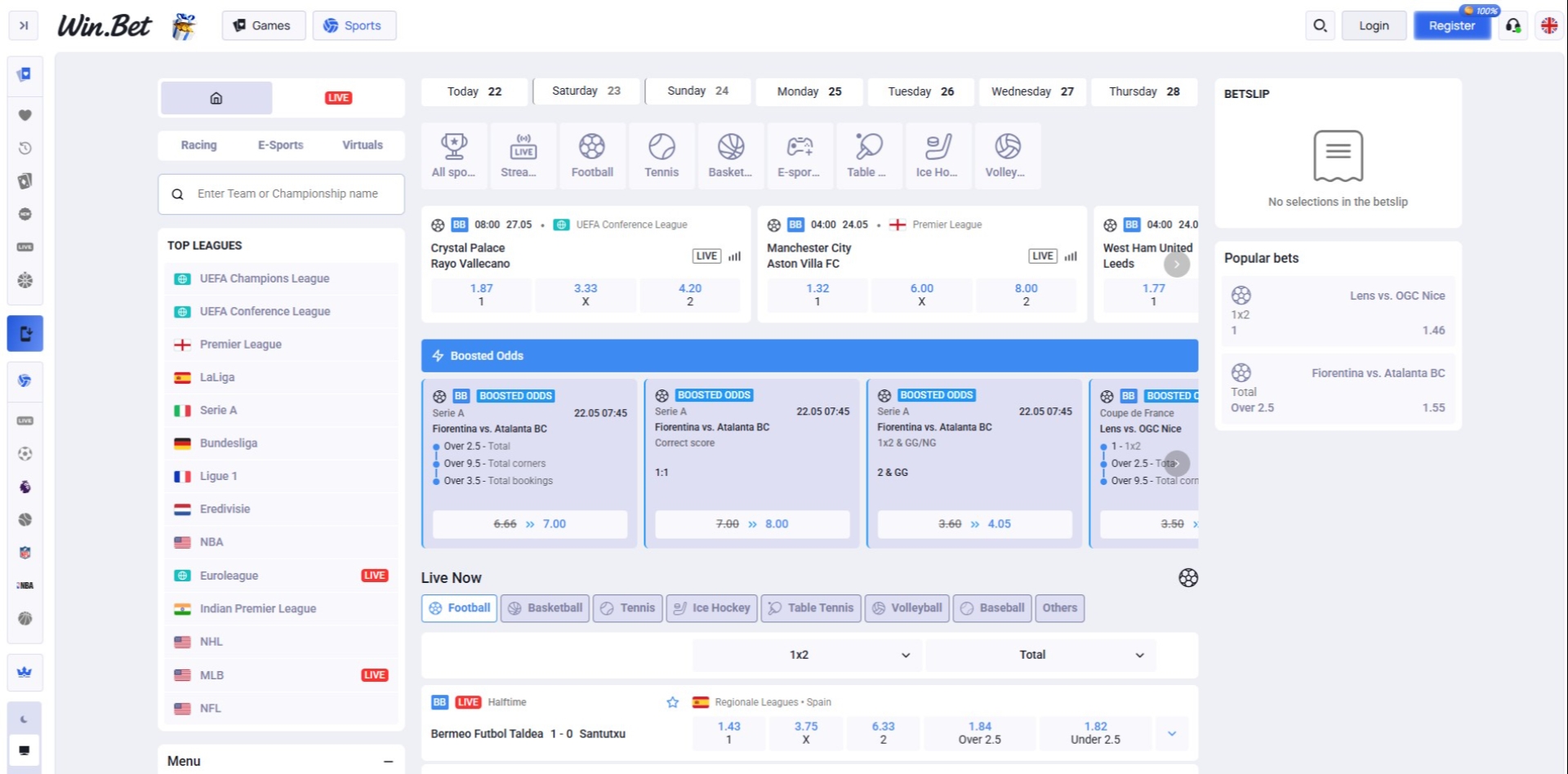Show next boosted odds cards arrow
This screenshot has height=774, width=1568.
[x=1177, y=463]
